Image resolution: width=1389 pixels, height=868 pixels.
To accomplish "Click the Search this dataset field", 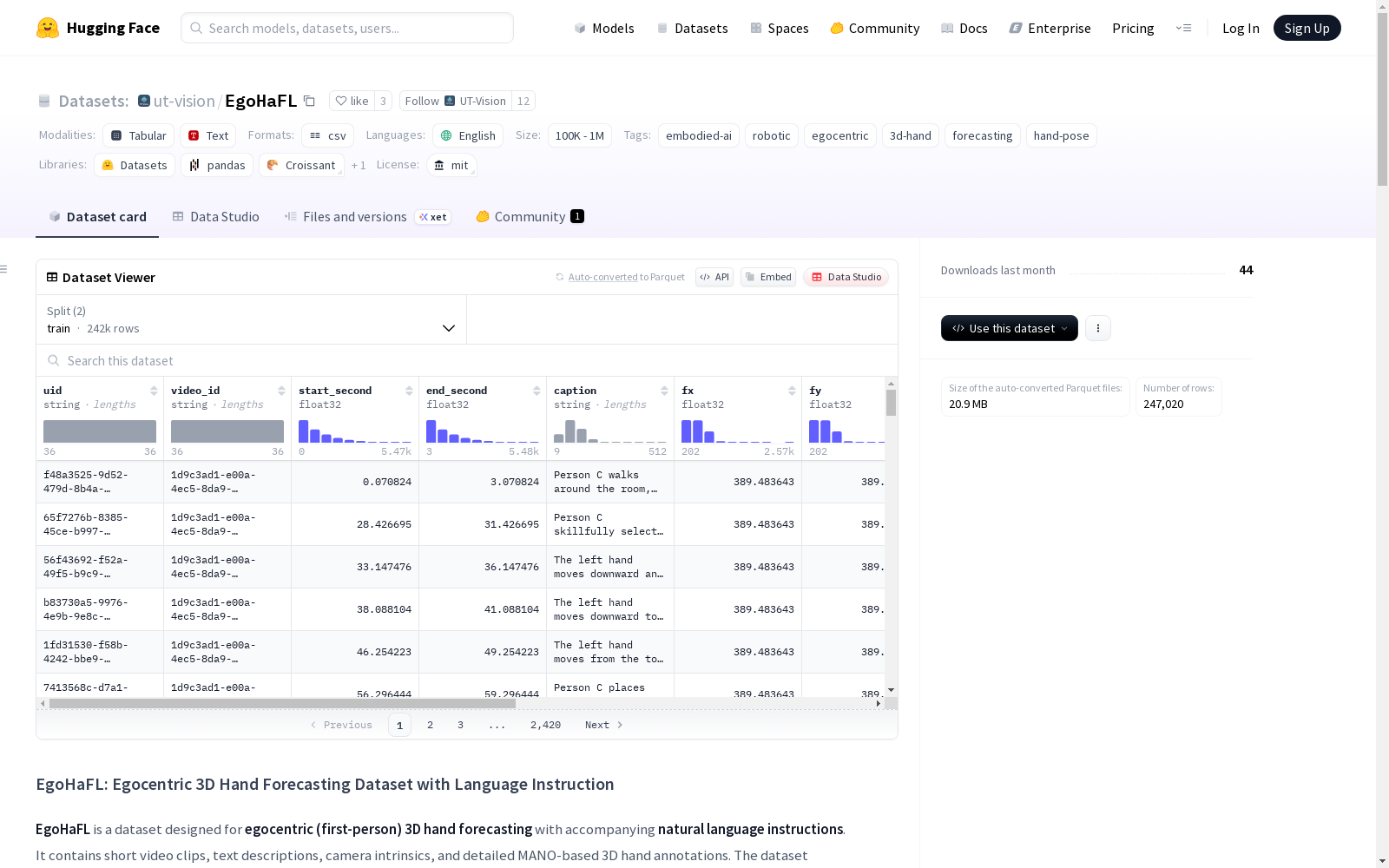I will tap(467, 360).
